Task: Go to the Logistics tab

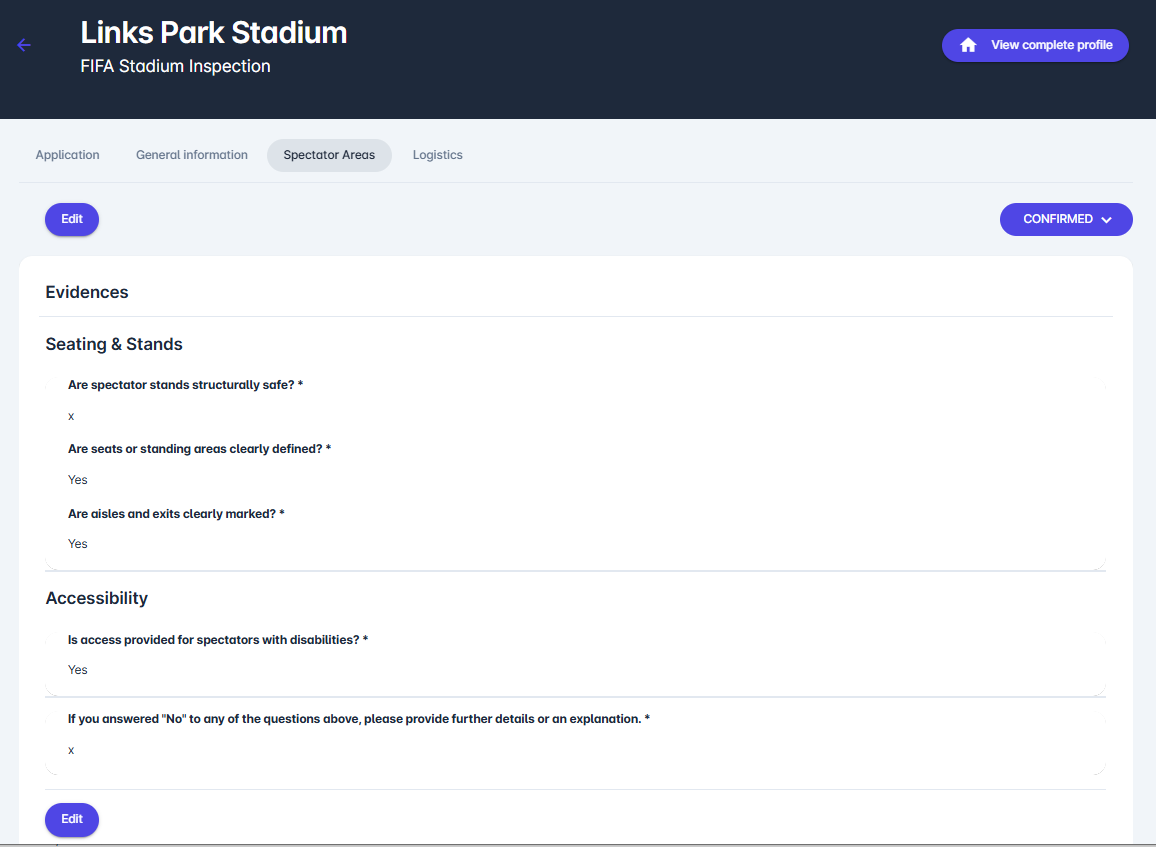Action: (x=437, y=155)
